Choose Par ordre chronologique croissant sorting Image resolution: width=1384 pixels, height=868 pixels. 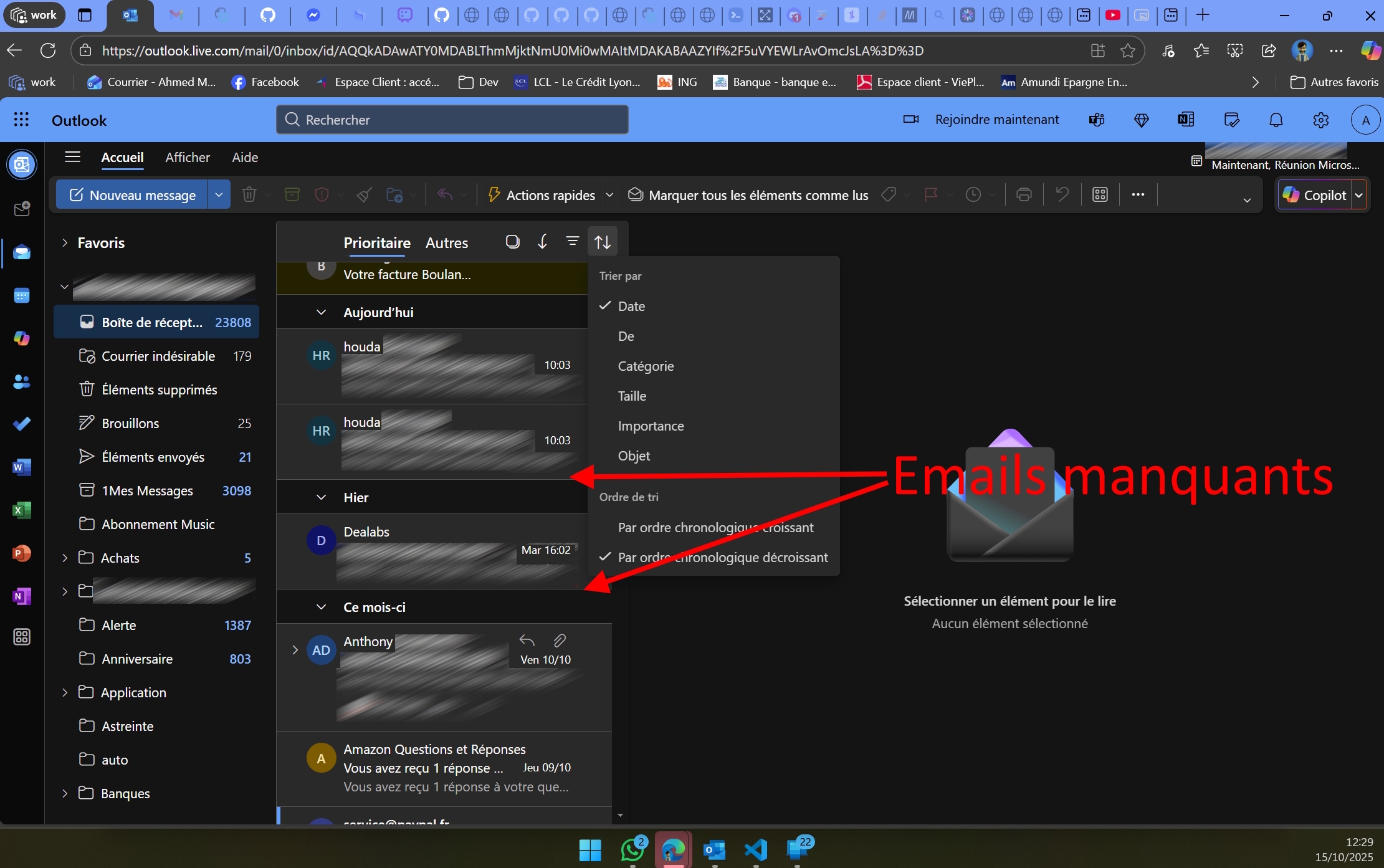(x=715, y=527)
